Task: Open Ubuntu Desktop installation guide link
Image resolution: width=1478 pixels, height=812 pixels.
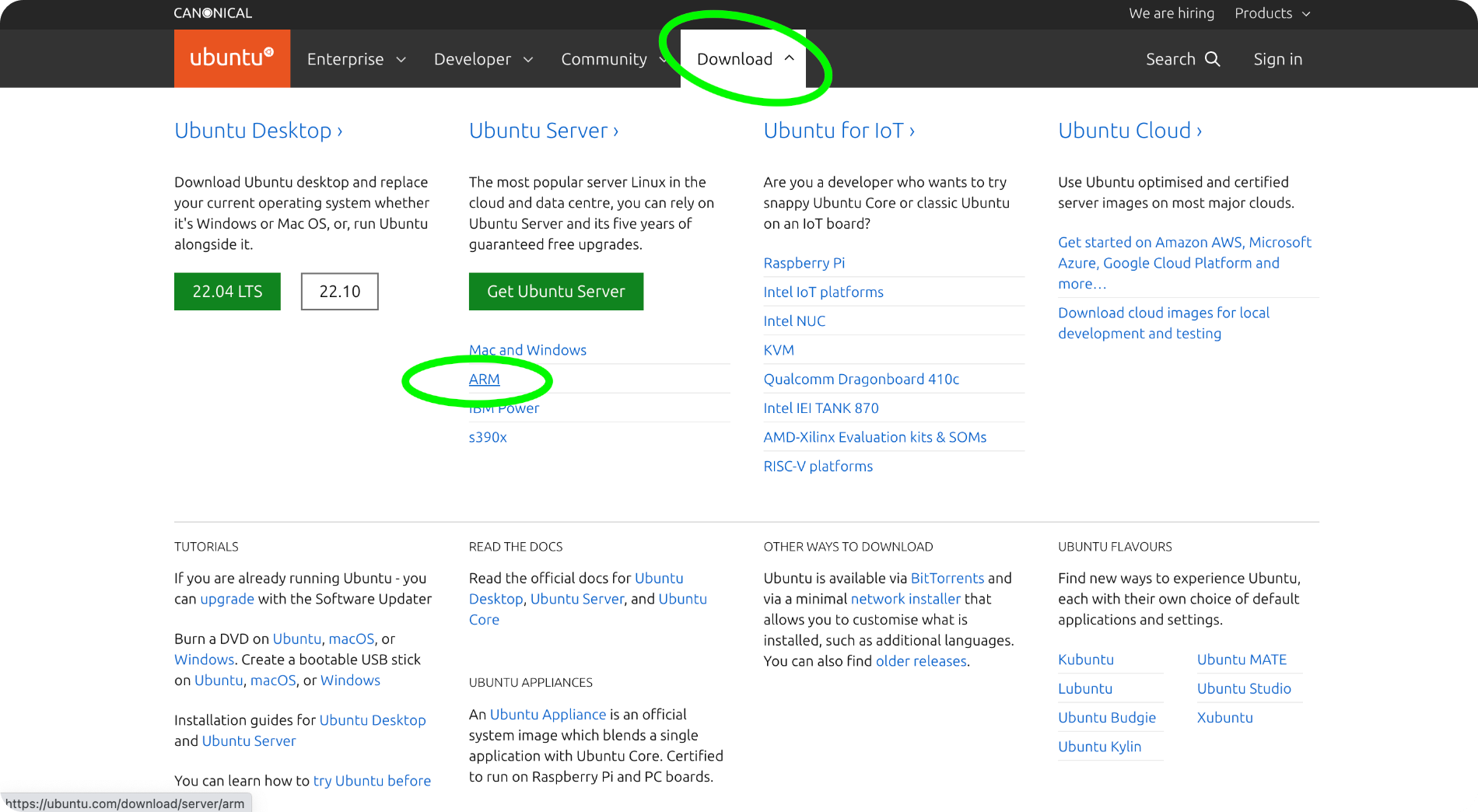Action: pos(373,720)
